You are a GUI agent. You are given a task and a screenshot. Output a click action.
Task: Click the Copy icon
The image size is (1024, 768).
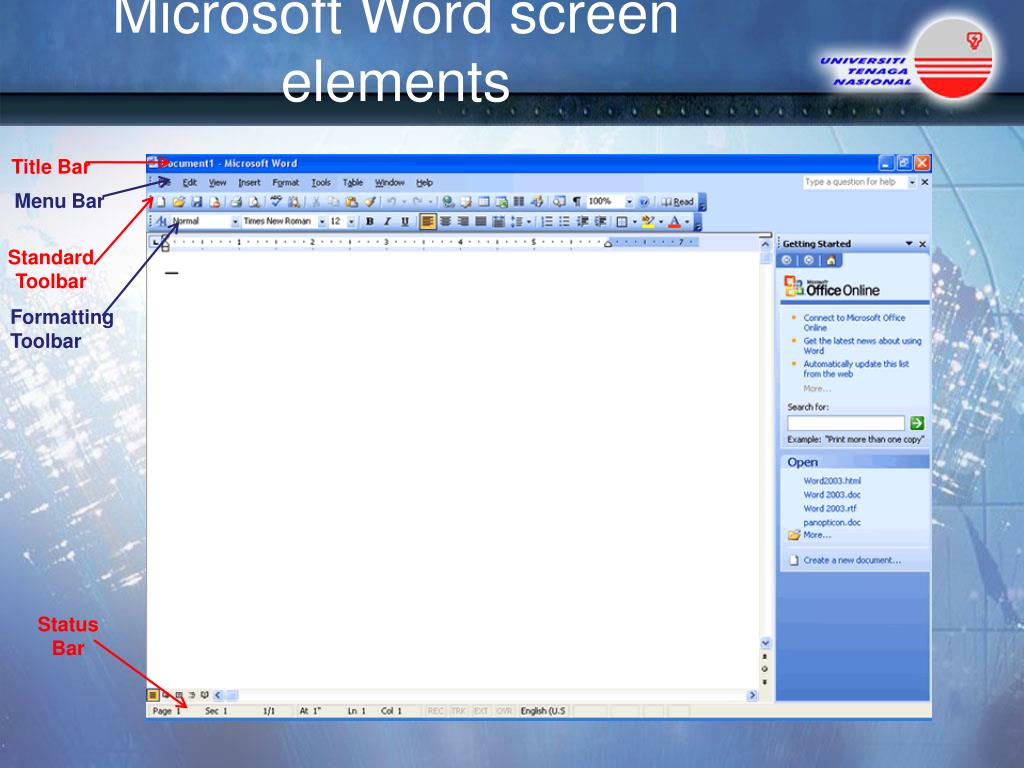pyautogui.click(x=334, y=202)
